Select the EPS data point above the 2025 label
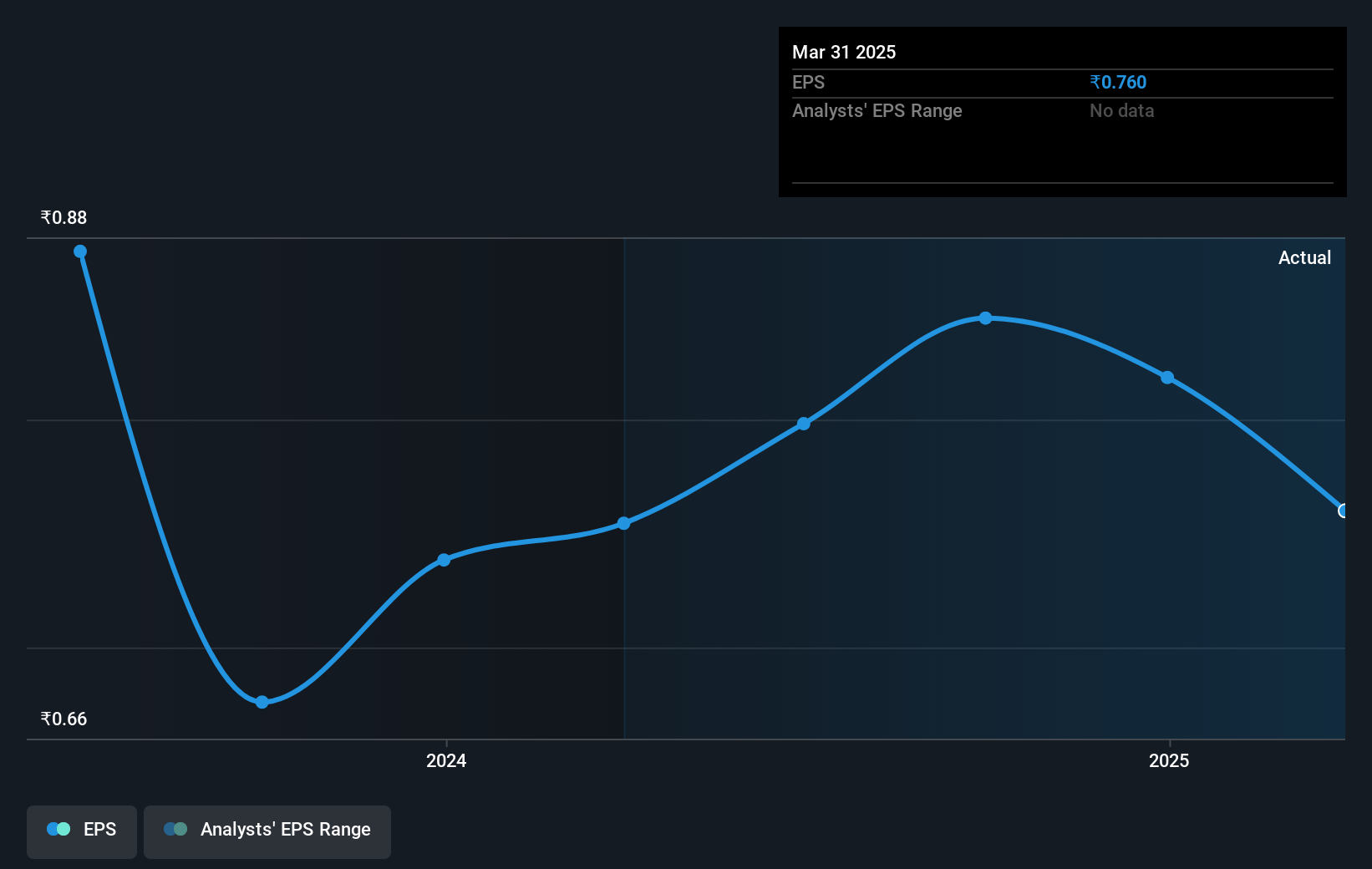Screen dimensions: 1372x869 pos(1167,378)
